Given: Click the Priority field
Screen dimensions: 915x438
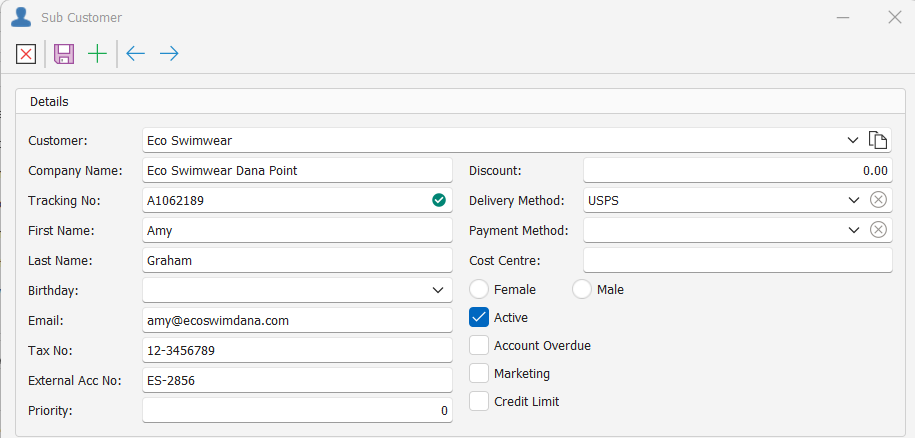Looking at the screenshot, I should point(297,411).
